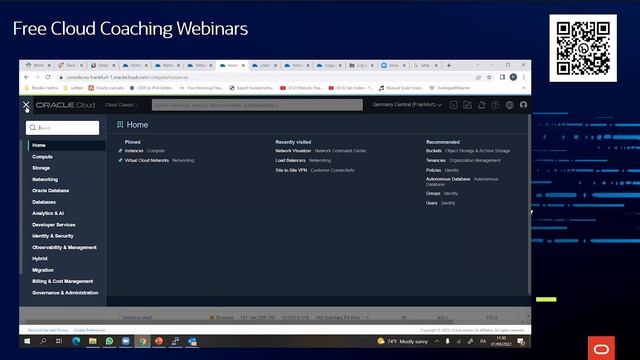This screenshot has height=360, width=640.
Task: Select Governance & Administration in the menu
Action: coord(65,293)
